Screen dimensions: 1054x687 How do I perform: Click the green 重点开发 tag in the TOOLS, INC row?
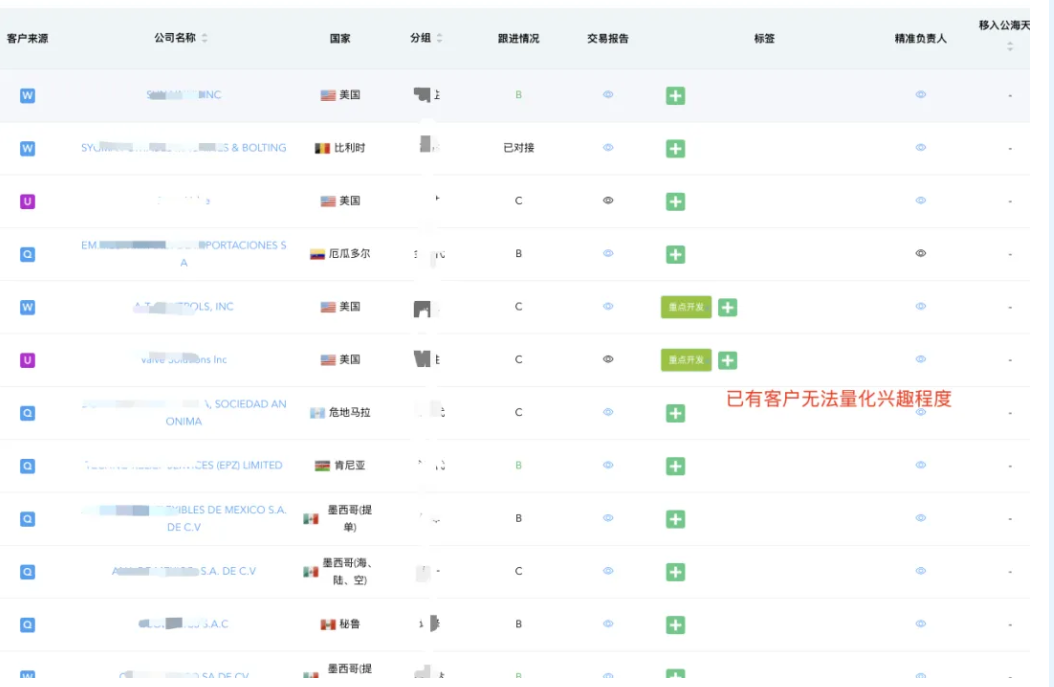pyautogui.click(x=686, y=307)
